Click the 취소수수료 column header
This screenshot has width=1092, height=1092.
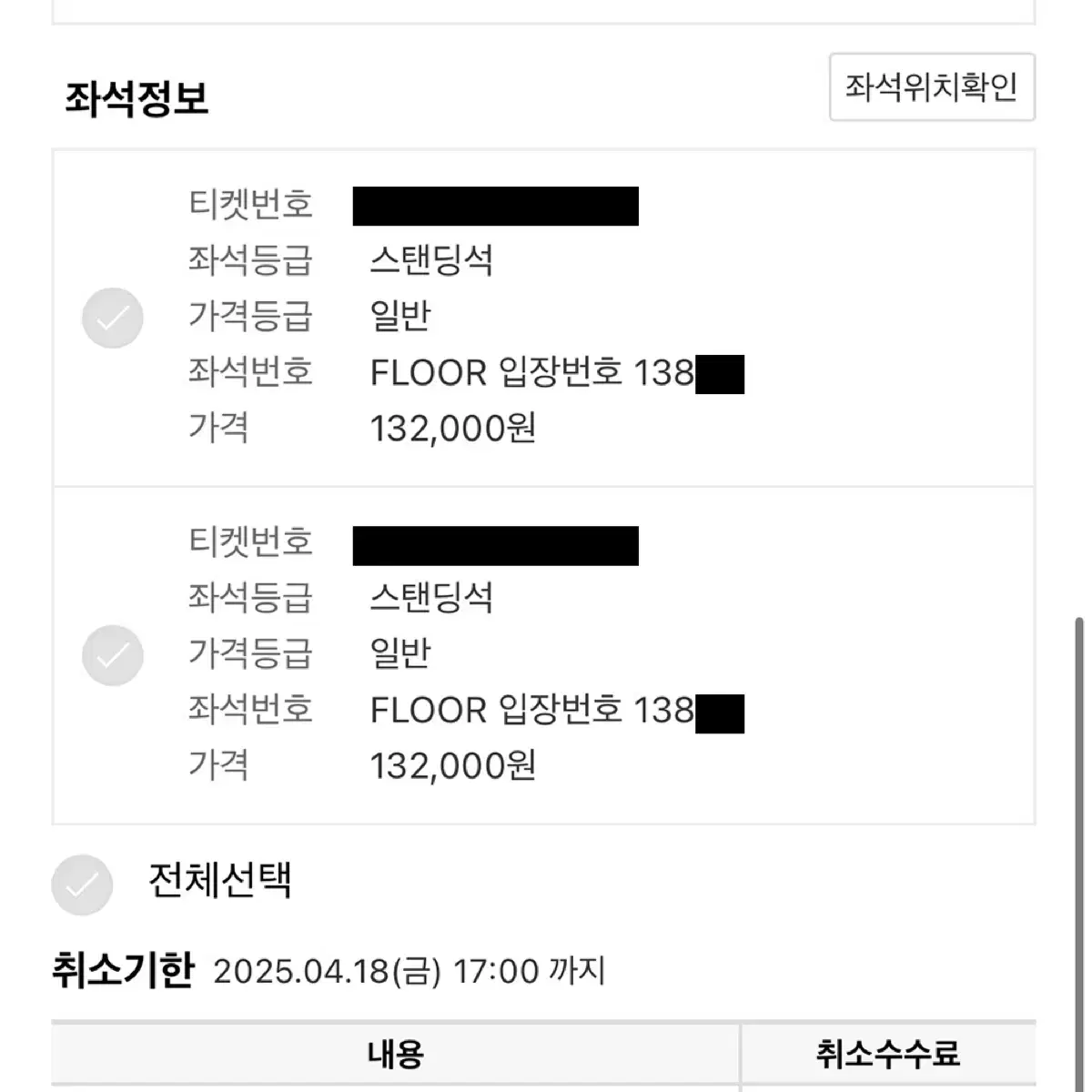click(x=888, y=1054)
